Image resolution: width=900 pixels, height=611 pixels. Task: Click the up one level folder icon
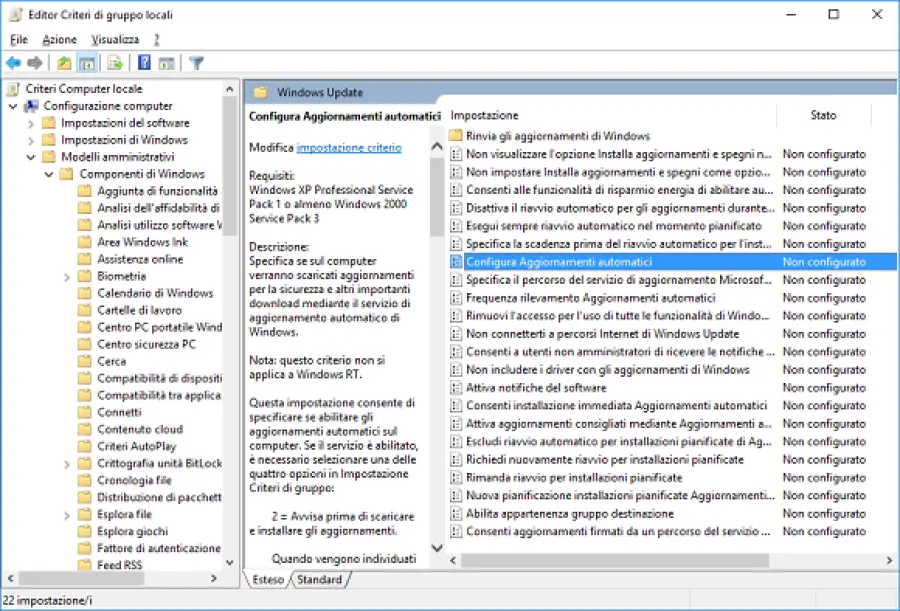(62, 62)
